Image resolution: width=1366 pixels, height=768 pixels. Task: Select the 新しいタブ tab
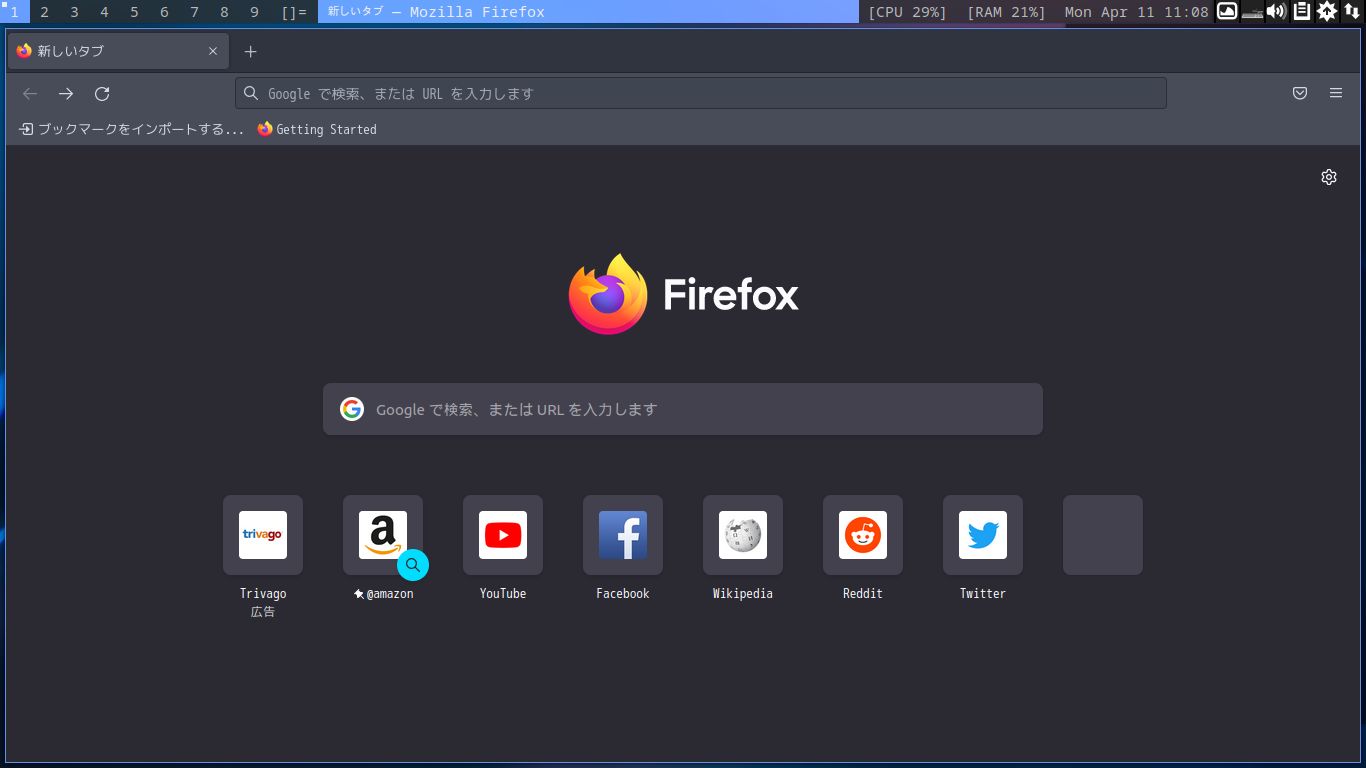pos(118,51)
